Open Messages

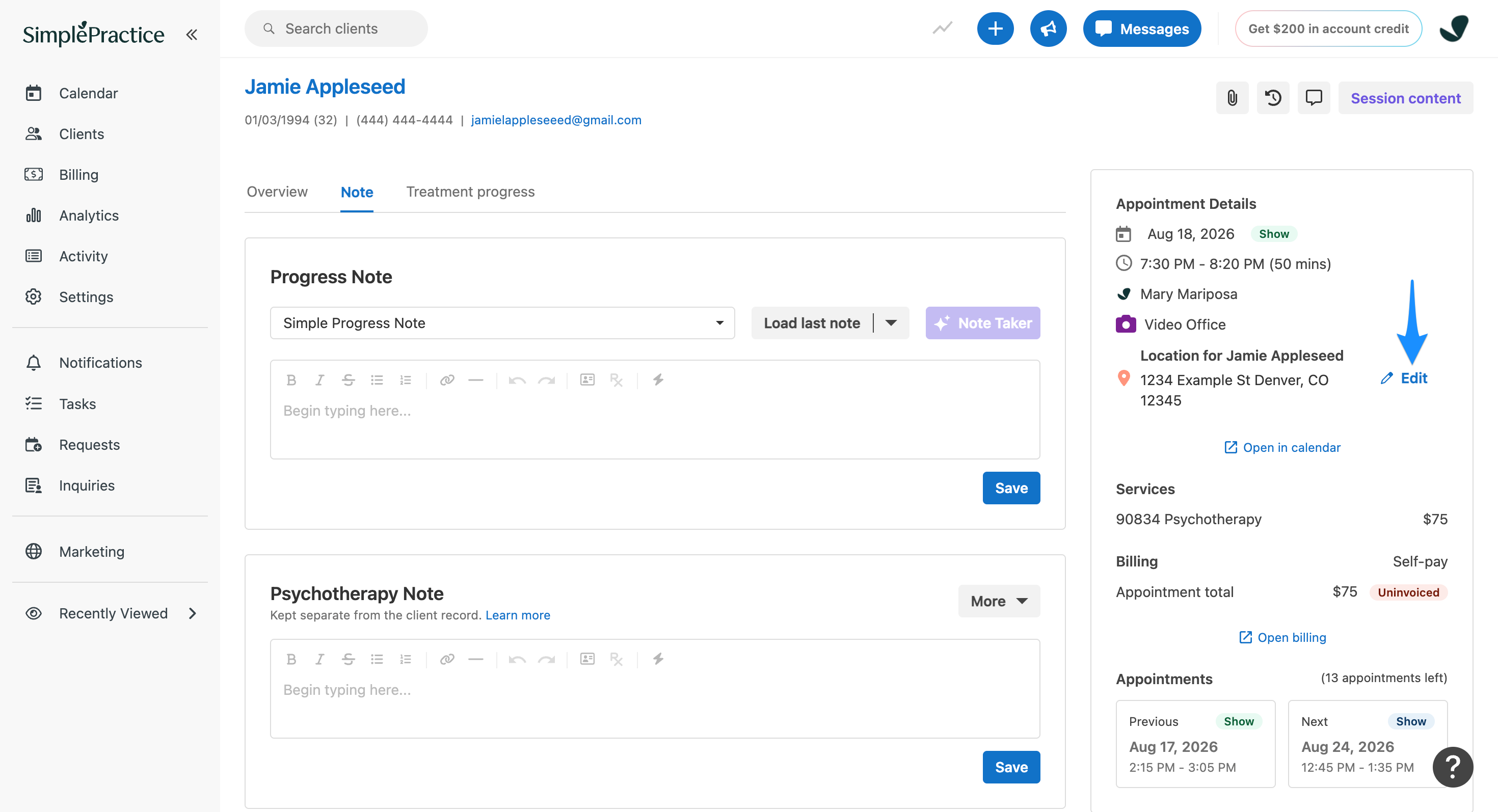(1141, 29)
